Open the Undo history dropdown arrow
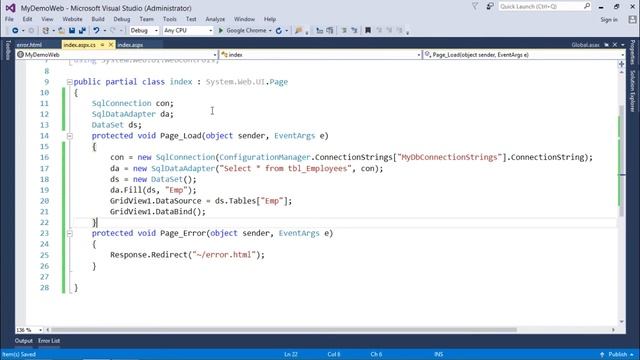The height and width of the screenshot is (360, 640). click(104, 31)
